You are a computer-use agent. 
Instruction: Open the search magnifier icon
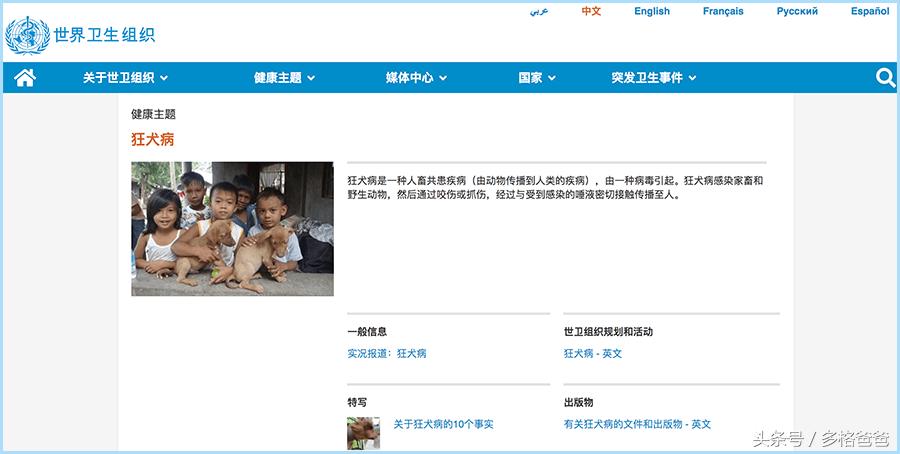click(886, 77)
